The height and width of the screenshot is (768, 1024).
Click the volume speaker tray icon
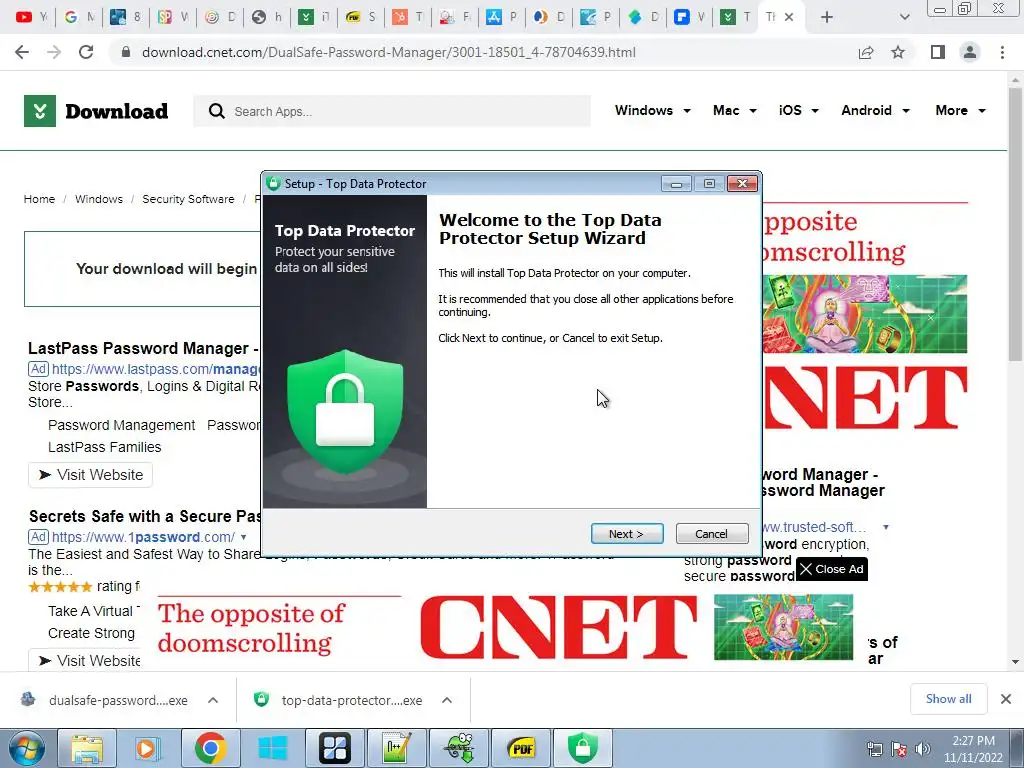(923, 749)
